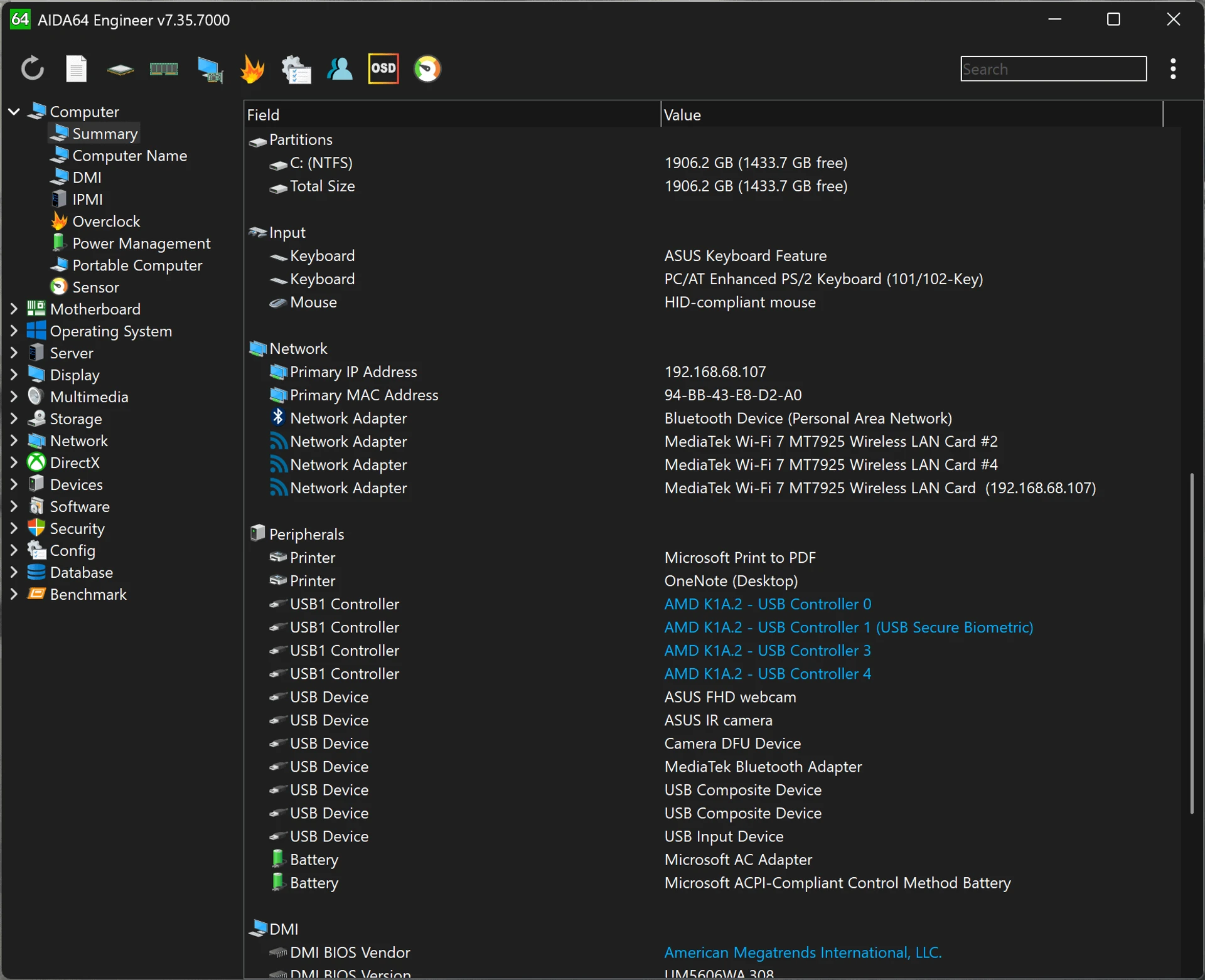
Task: Select Summary in the Computer tree
Action: 94,134
